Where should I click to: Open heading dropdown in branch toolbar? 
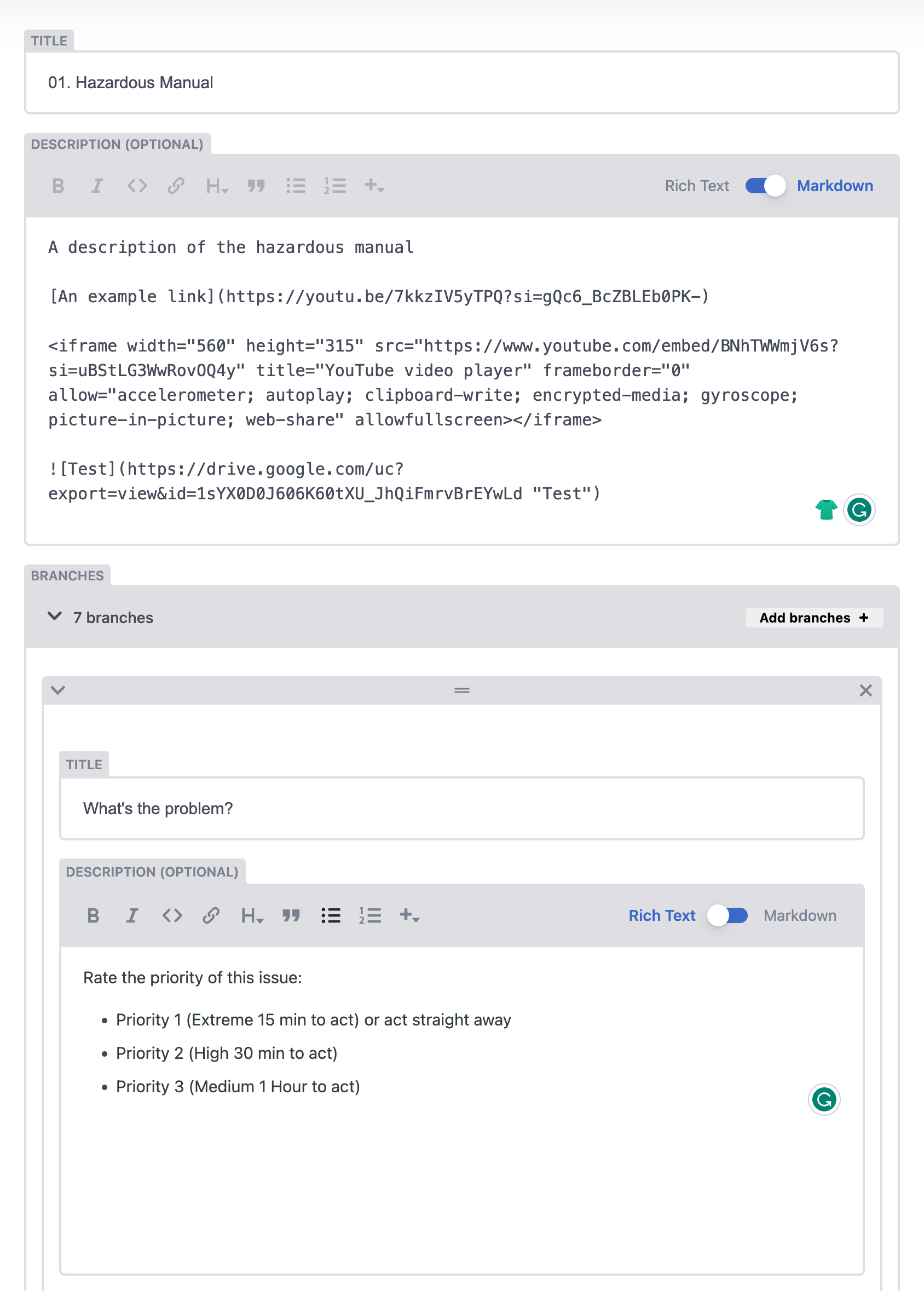(x=251, y=915)
